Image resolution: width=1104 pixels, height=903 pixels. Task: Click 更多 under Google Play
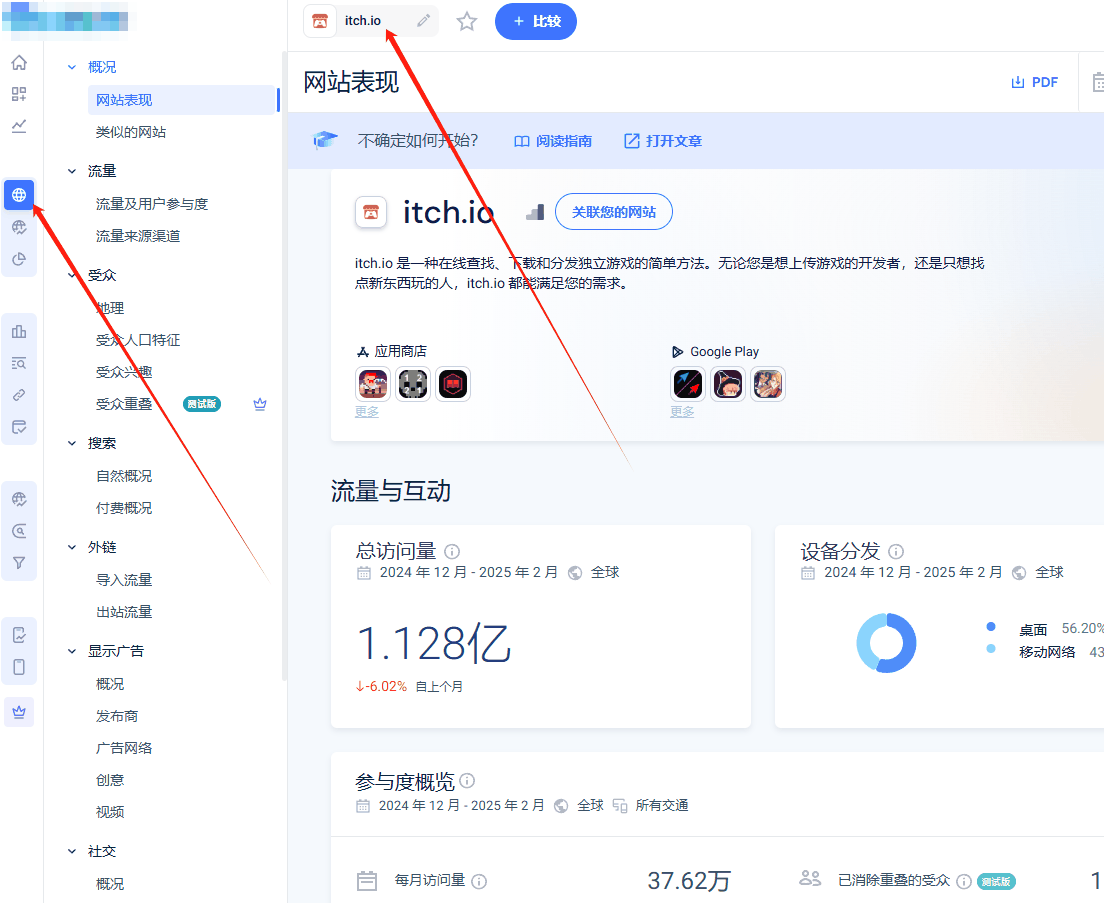[x=682, y=412]
